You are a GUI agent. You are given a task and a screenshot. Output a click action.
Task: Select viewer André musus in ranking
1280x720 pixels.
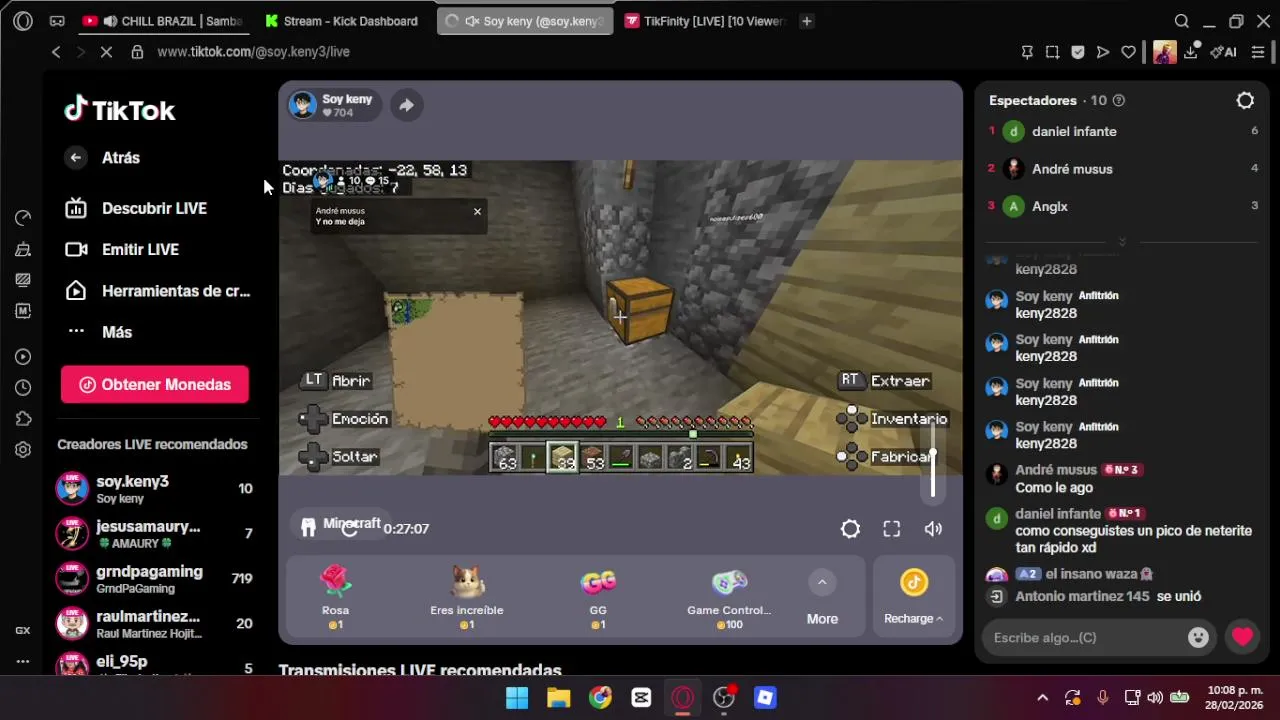[x=1122, y=169]
